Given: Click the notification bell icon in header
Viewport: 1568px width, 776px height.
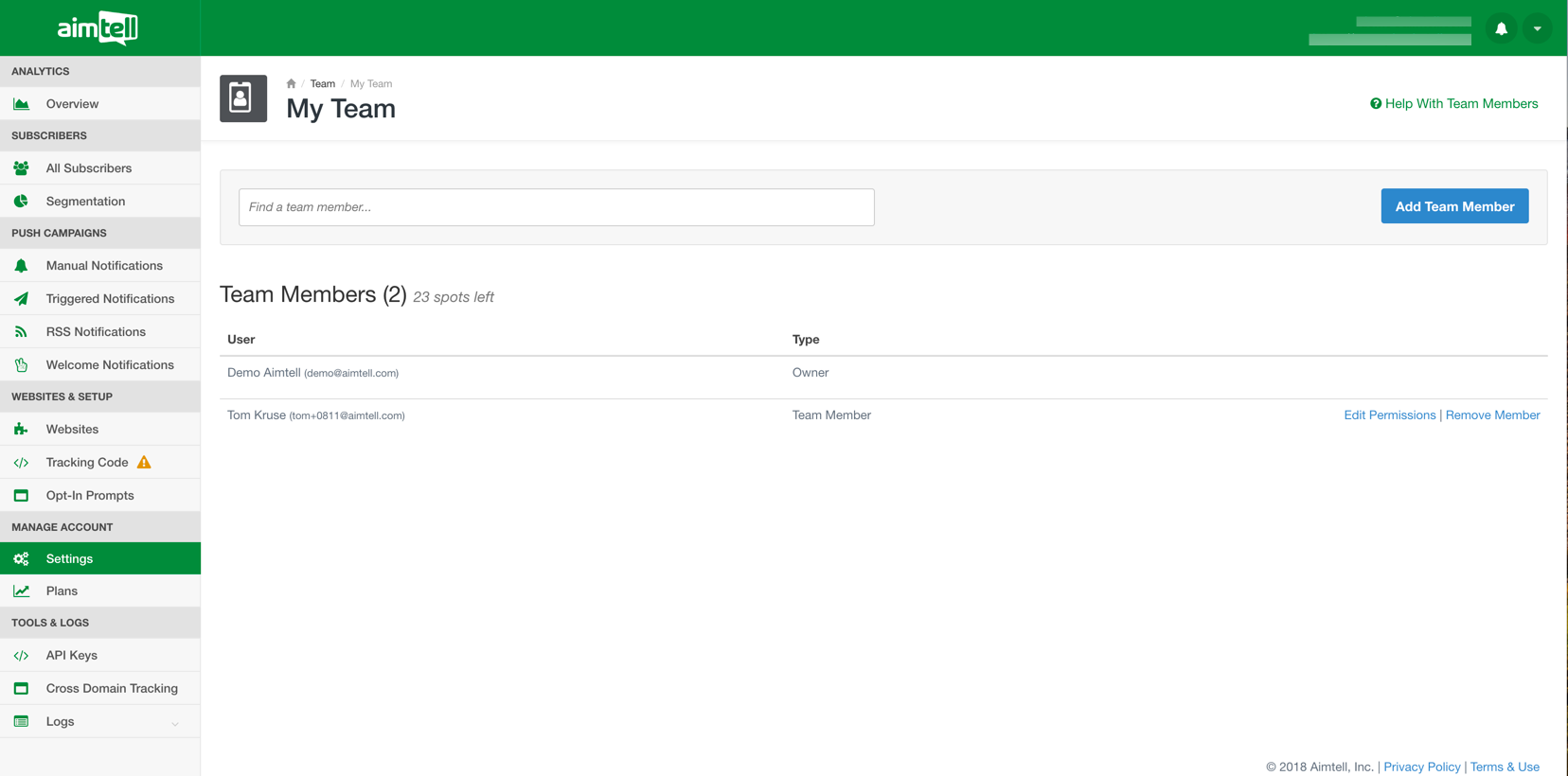Looking at the screenshot, I should click(x=1501, y=28).
